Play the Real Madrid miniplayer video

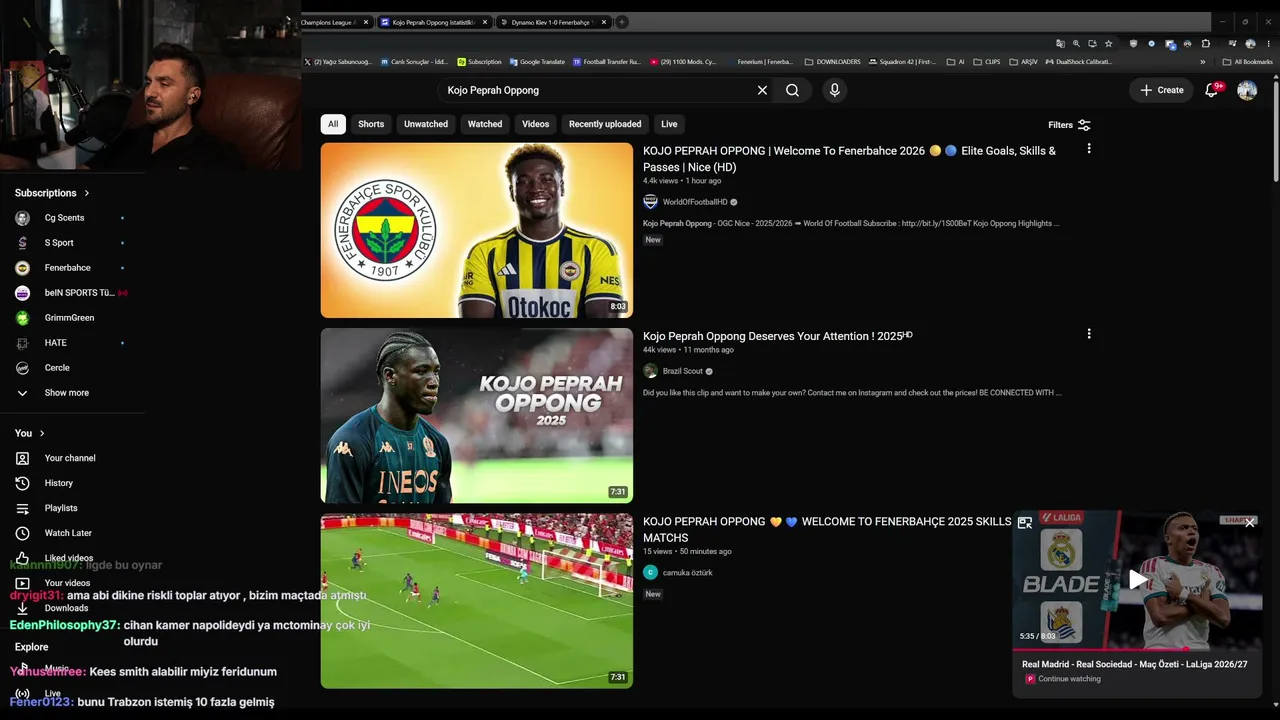(1138, 579)
